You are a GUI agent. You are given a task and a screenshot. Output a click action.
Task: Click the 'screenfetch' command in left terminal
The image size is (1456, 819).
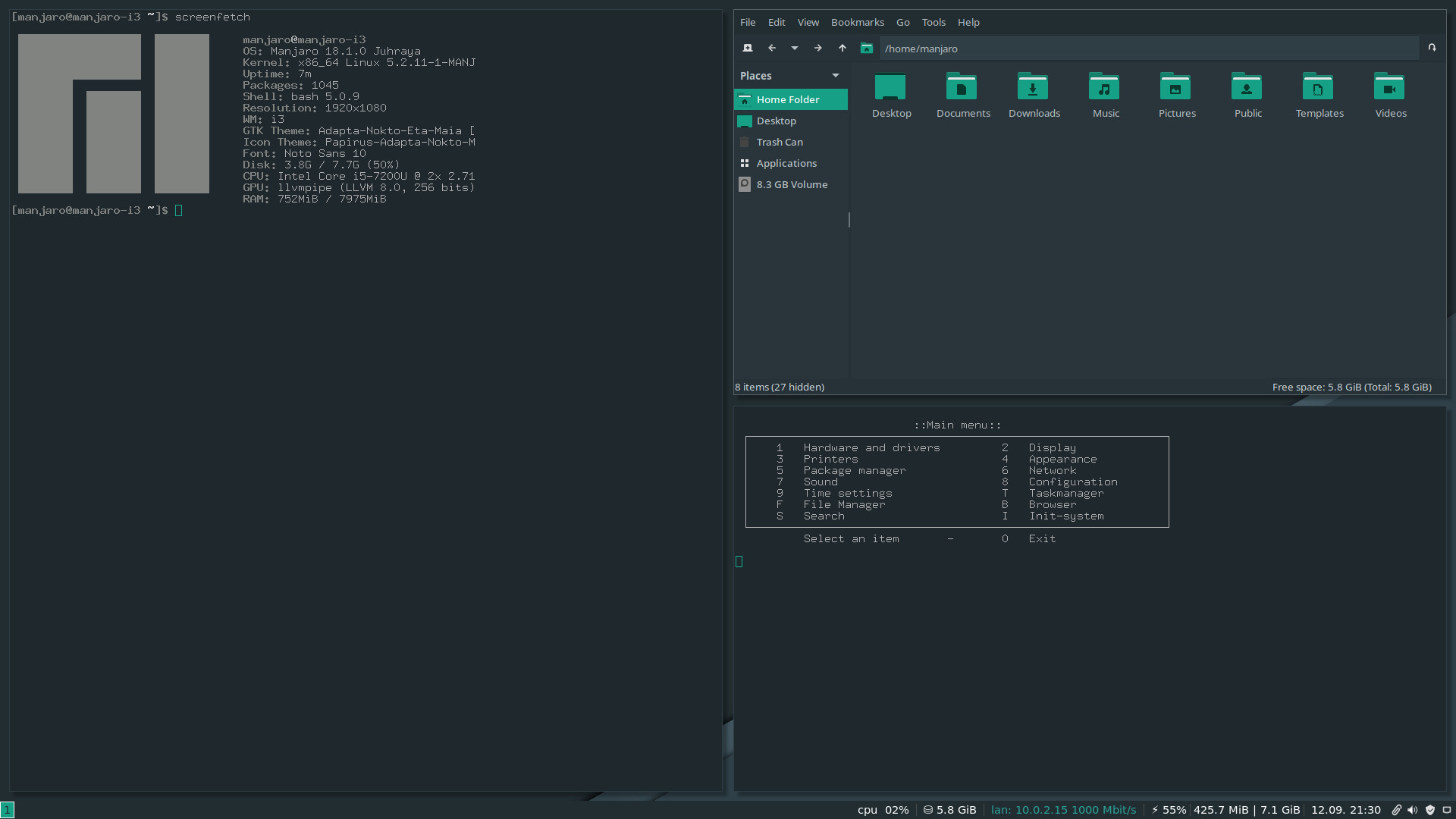pos(212,17)
